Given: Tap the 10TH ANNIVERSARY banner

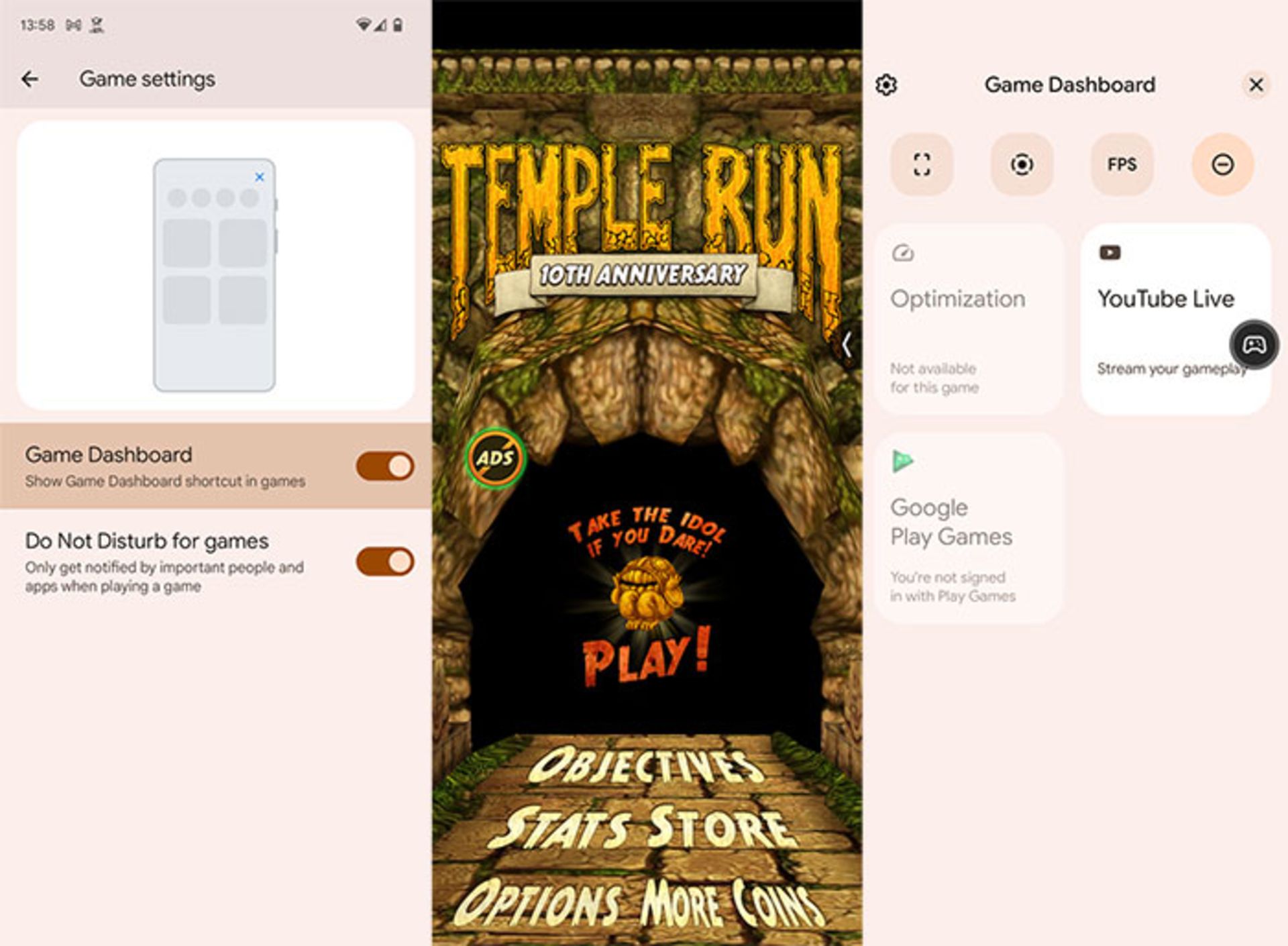Looking at the screenshot, I should pyautogui.click(x=643, y=276).
